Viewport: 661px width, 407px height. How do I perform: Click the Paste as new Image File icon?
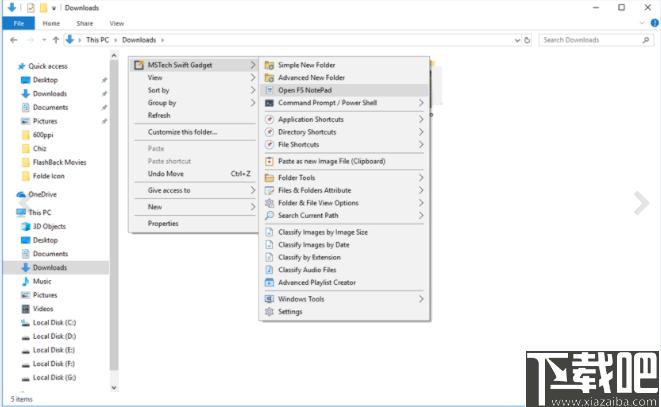269,161
